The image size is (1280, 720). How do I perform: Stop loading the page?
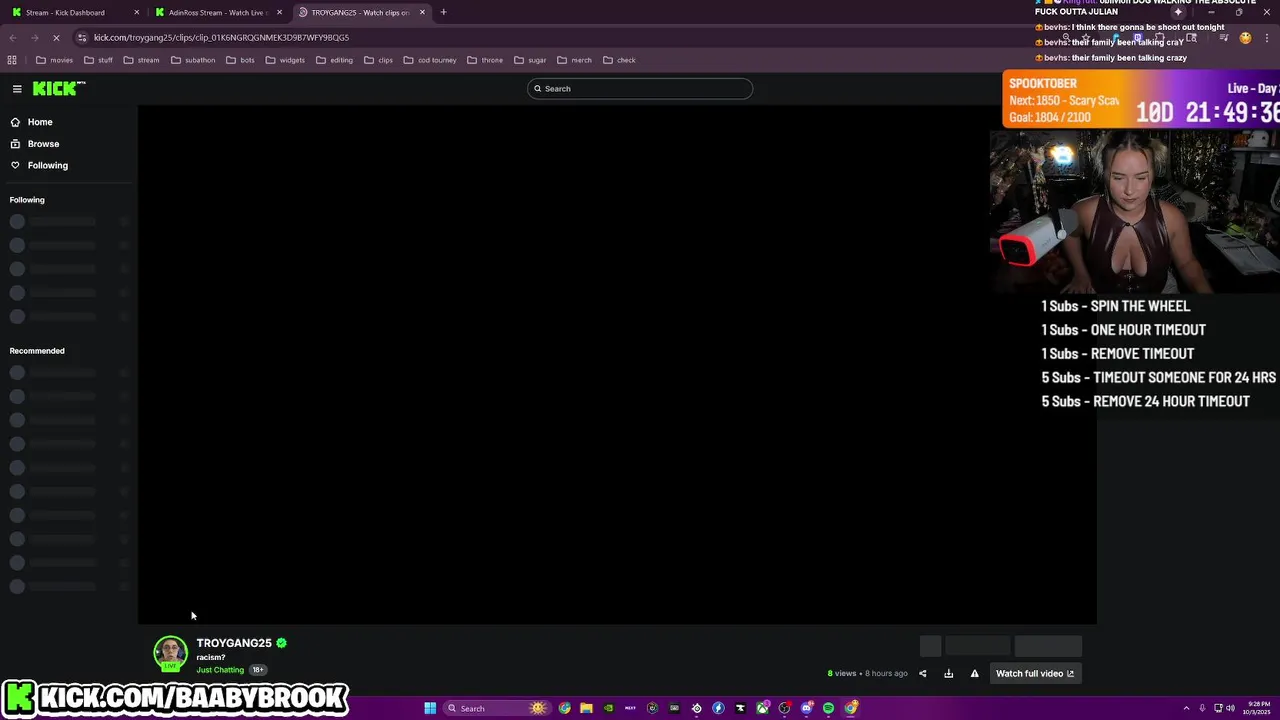point(57,37)
